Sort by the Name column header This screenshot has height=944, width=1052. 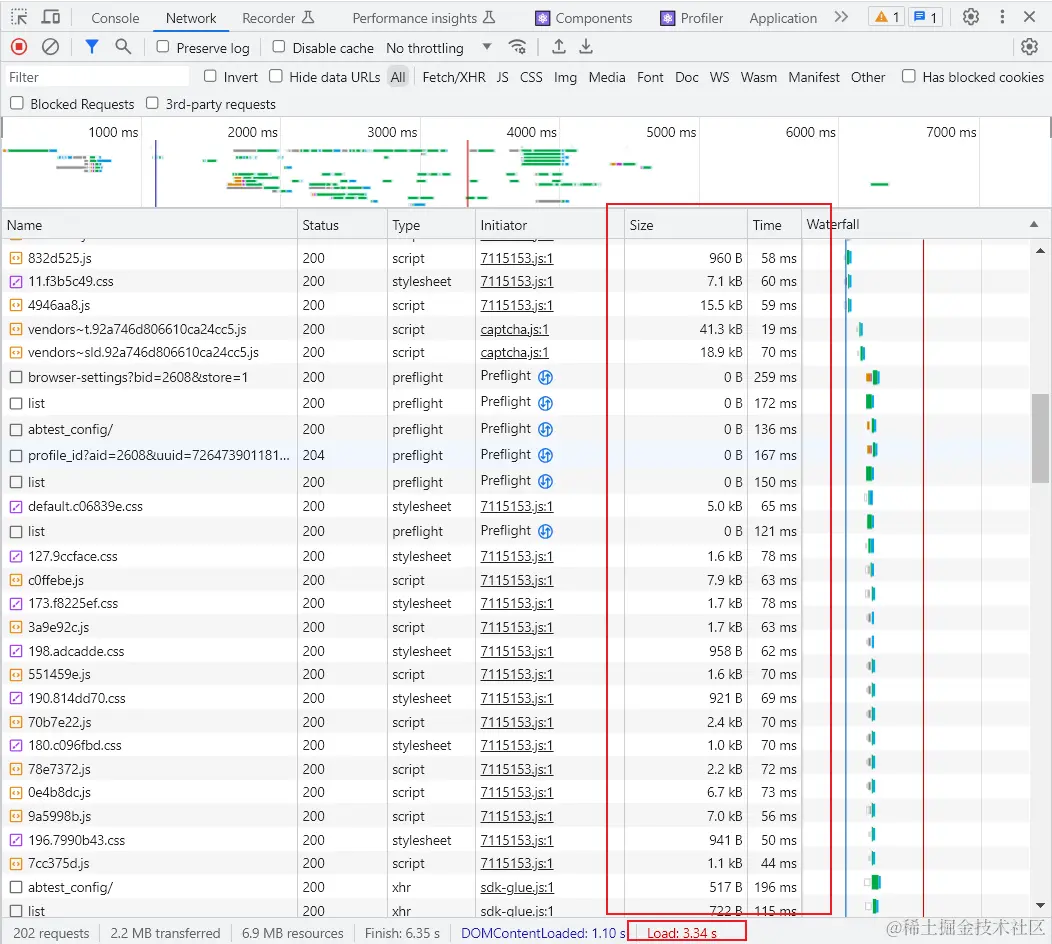click(x=149, y=225)
